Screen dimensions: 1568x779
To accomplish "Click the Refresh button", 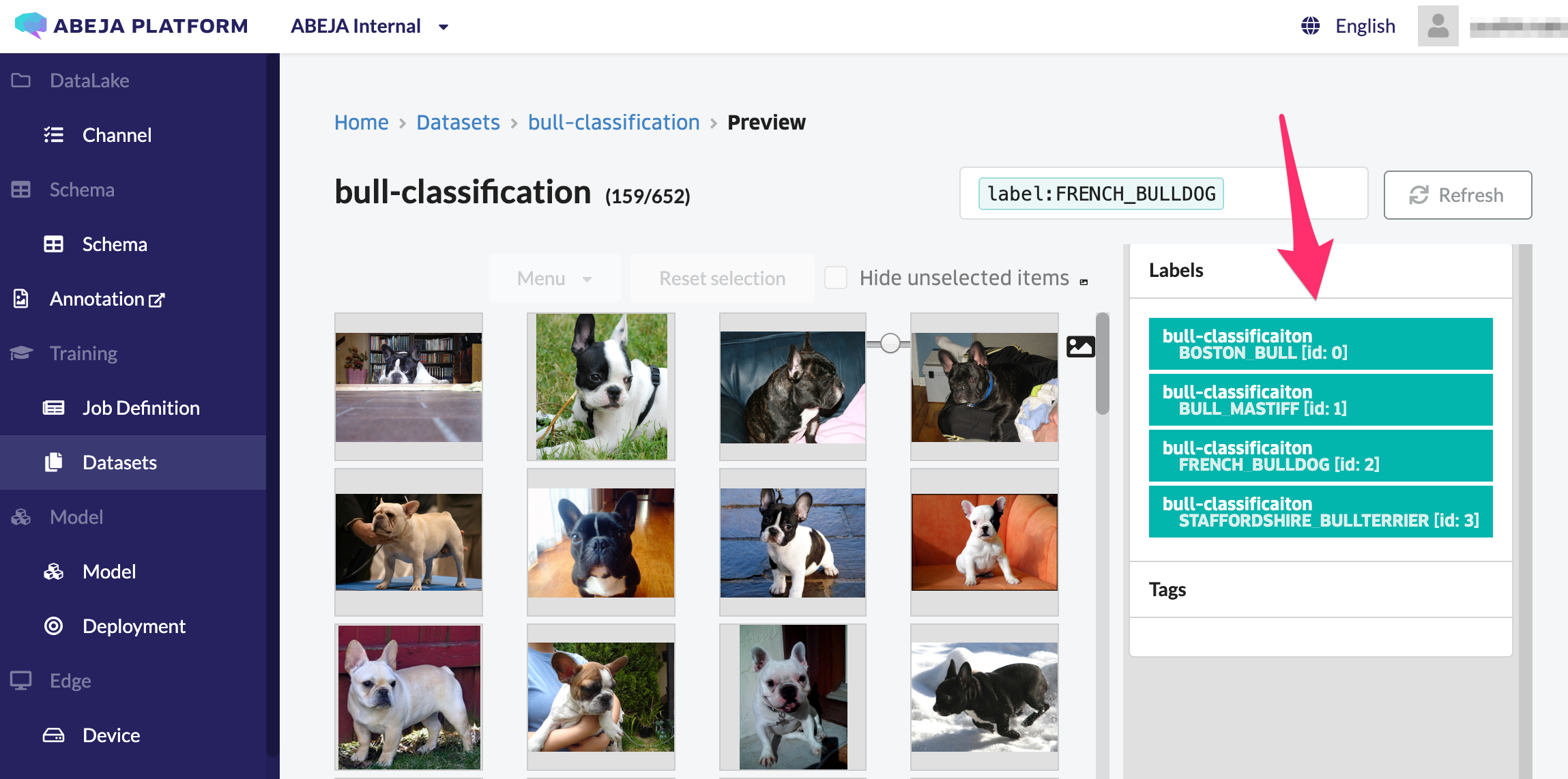I will click(1457, 195).
